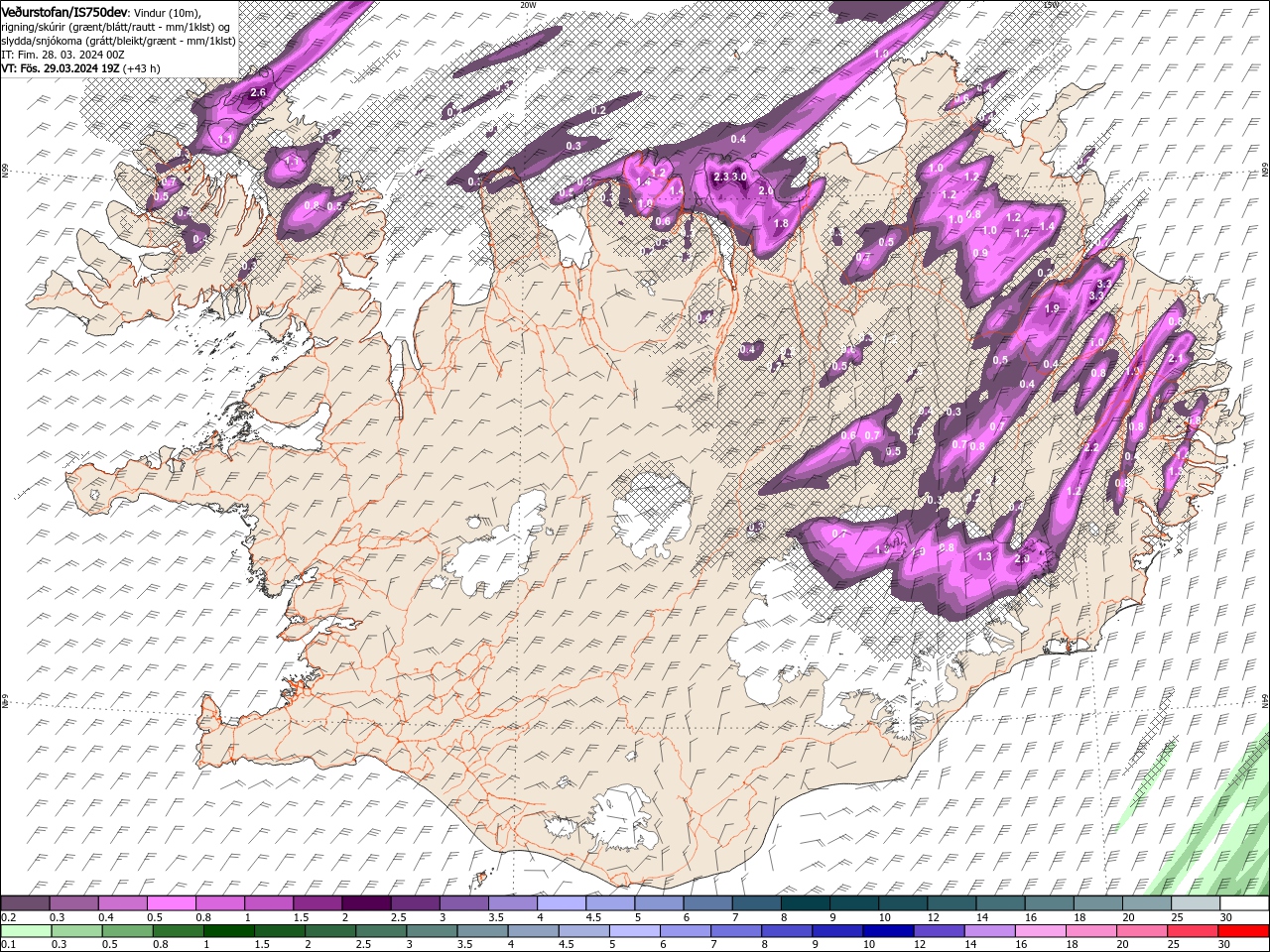
Task: Click the pale green rain swatch labeled 0.1
Action: click(26, 931)
